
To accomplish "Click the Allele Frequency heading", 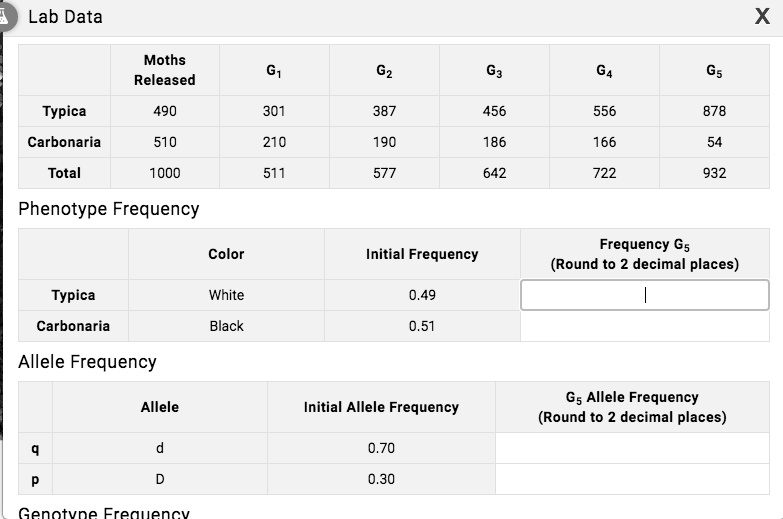I will (x=87, y=362).
